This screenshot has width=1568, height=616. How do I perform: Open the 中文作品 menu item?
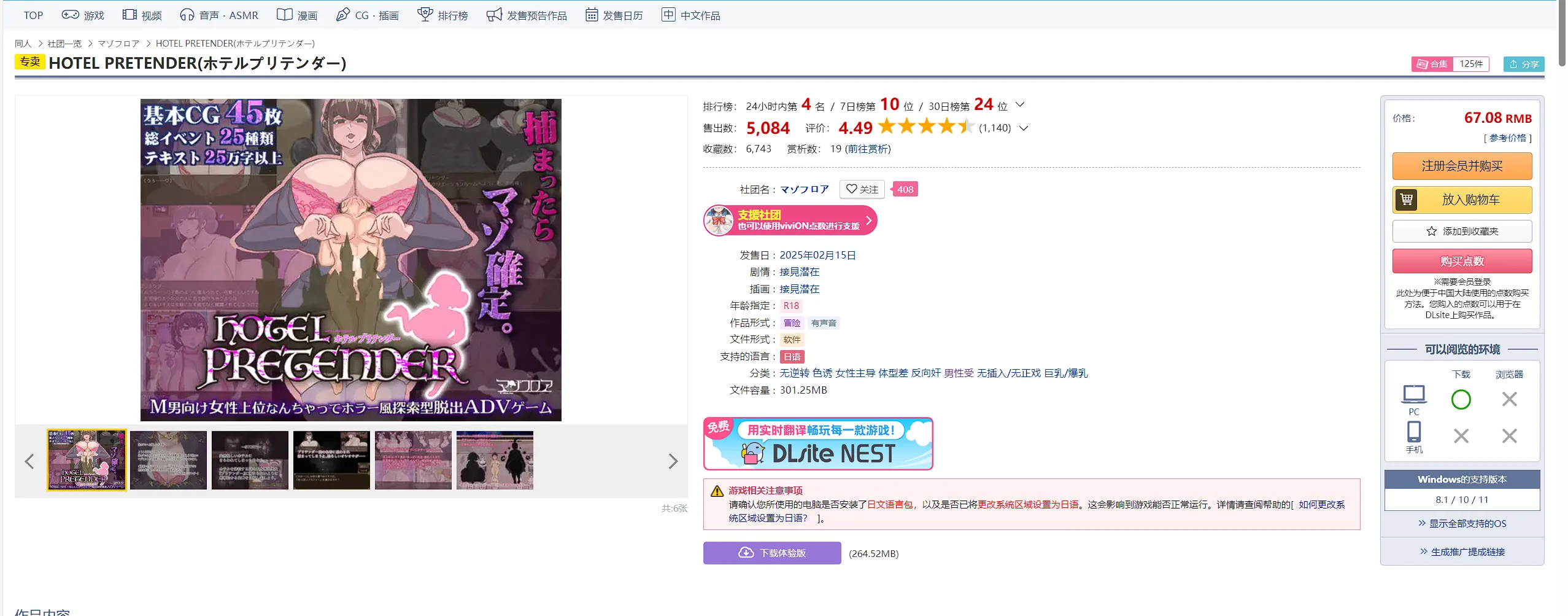click(x=691, y=15)
